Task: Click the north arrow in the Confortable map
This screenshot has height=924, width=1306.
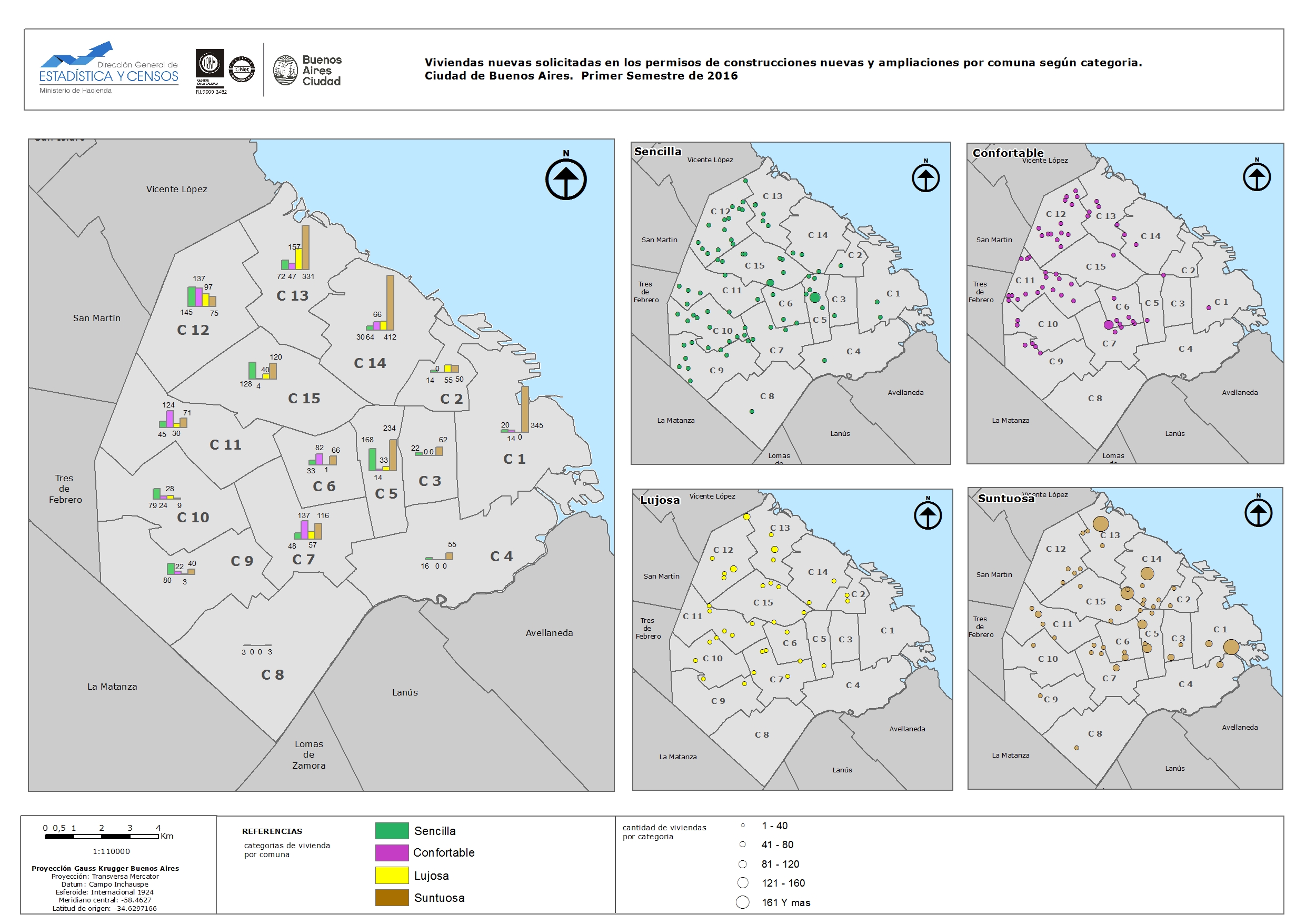Action: (1257, 177)
